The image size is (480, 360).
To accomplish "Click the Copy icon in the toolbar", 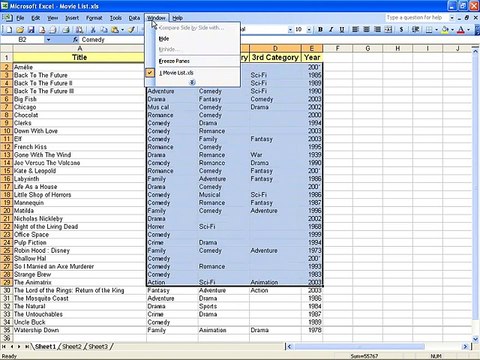I will pos(104,30).
